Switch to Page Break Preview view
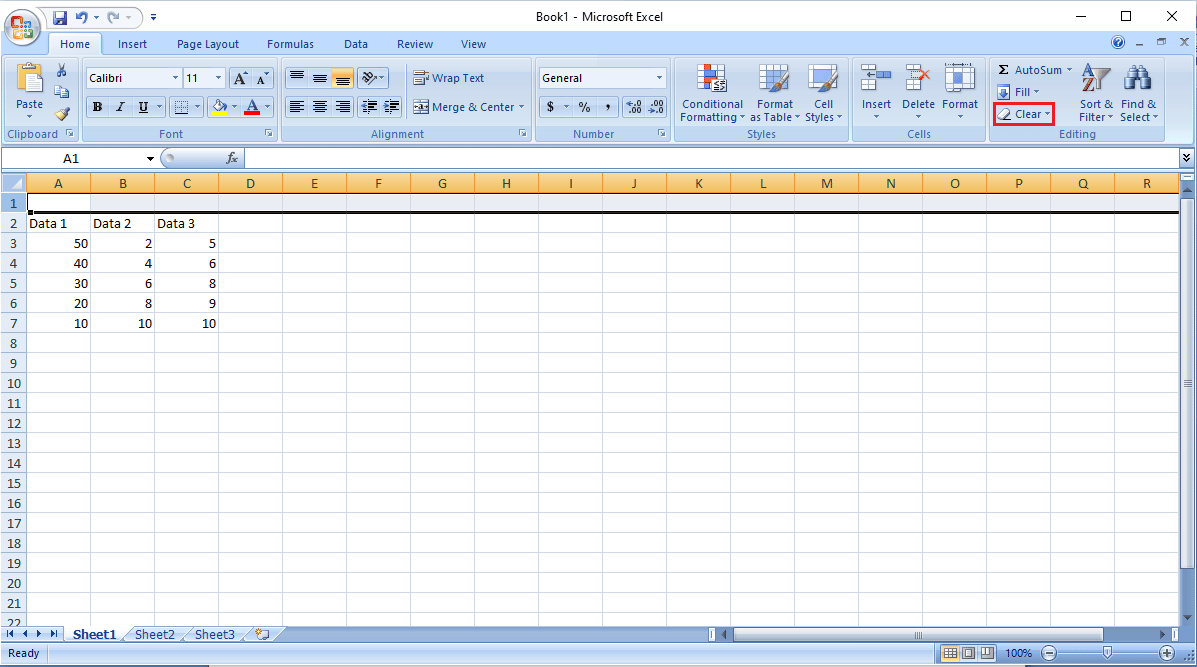The width and height of the screenshot is (1197, 667). 987,653
